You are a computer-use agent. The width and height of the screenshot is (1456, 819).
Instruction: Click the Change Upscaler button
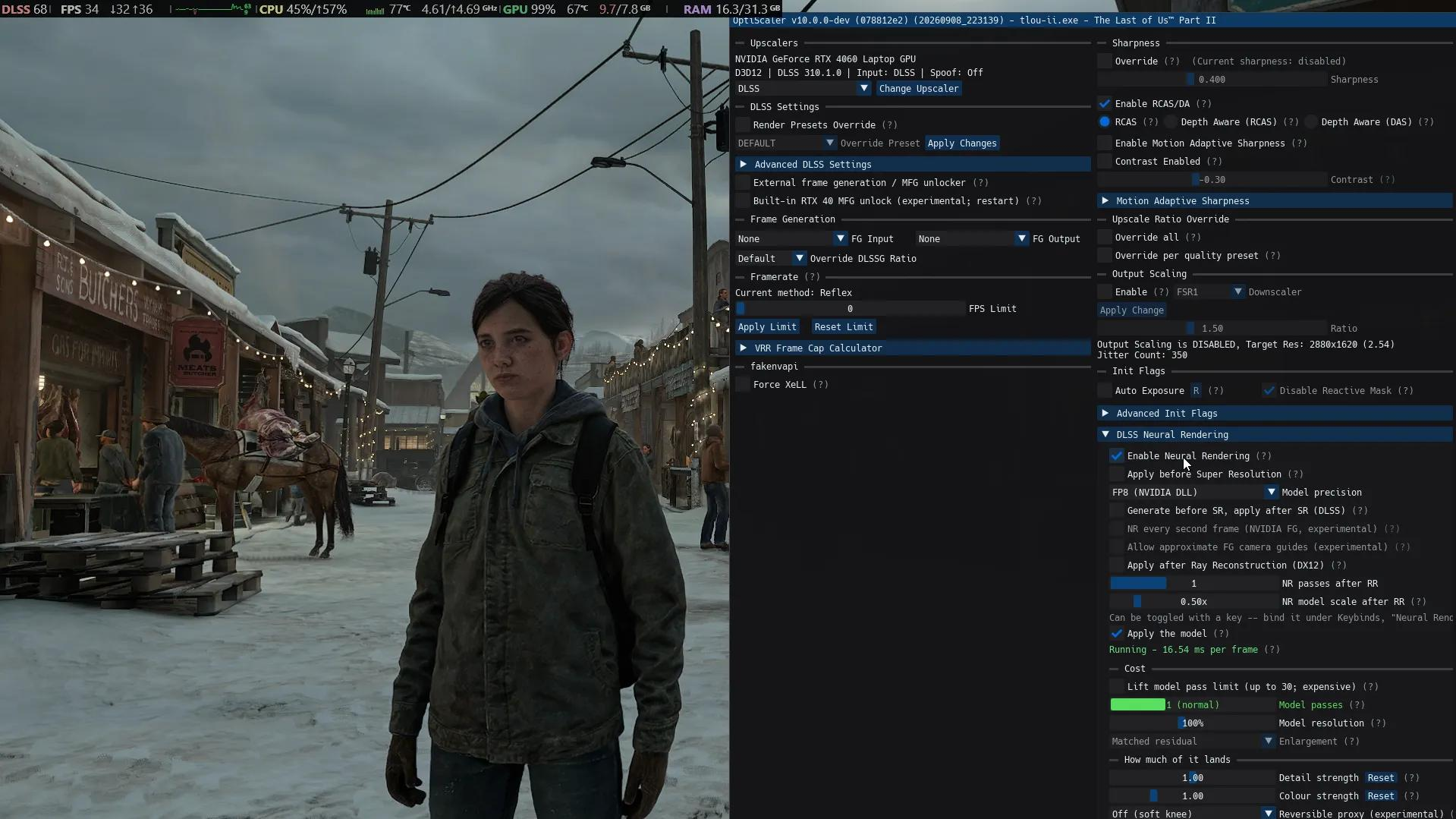[x=919, y=89]
